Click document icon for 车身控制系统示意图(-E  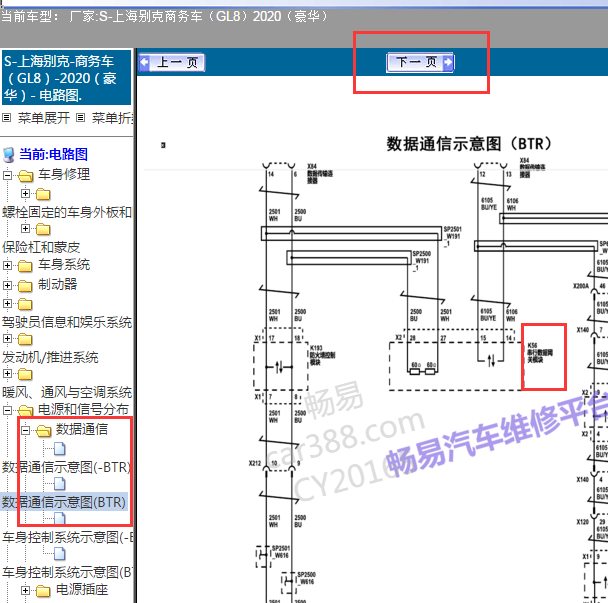59,518
